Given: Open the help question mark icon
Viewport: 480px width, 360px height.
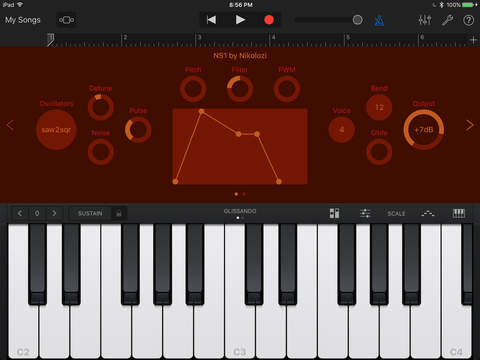Looking at the screenshot, I should [x=469, y=20].
